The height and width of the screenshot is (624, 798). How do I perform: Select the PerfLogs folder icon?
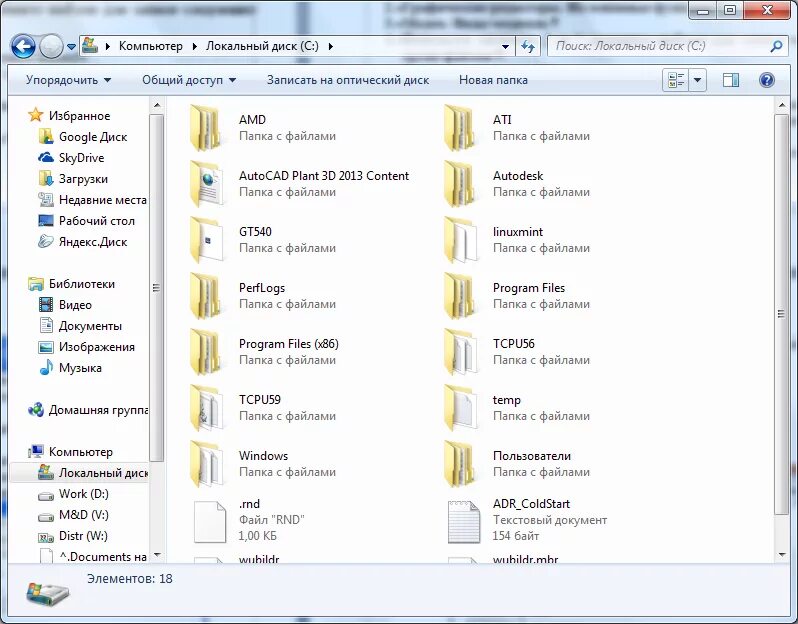click(207, 296)
